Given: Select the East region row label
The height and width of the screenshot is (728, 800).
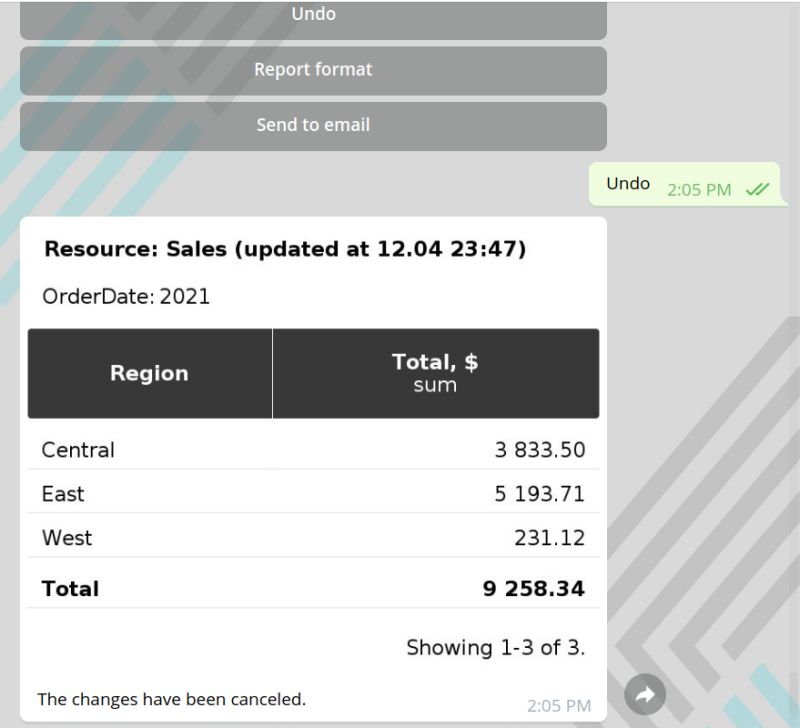Looking at the screenshot, I should tap(63, 494).
